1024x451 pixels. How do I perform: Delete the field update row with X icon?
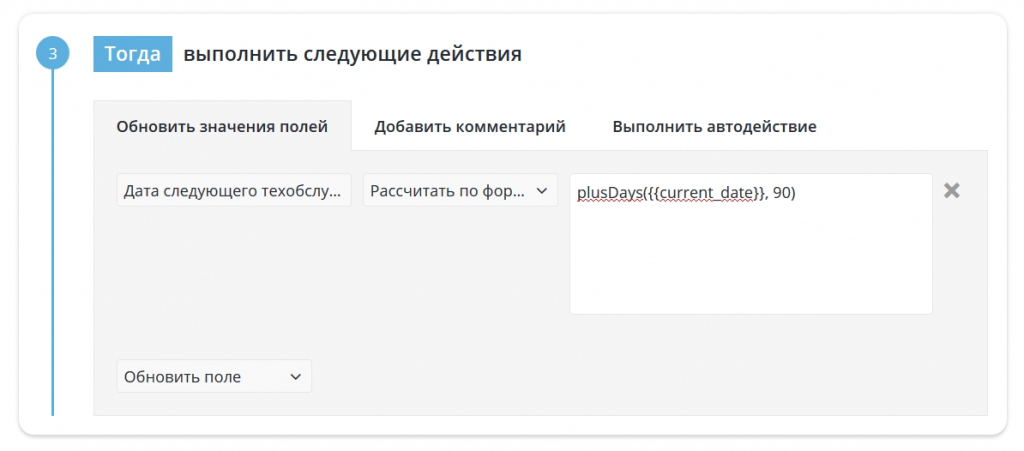pyautogui.click(x=951, y=191)
